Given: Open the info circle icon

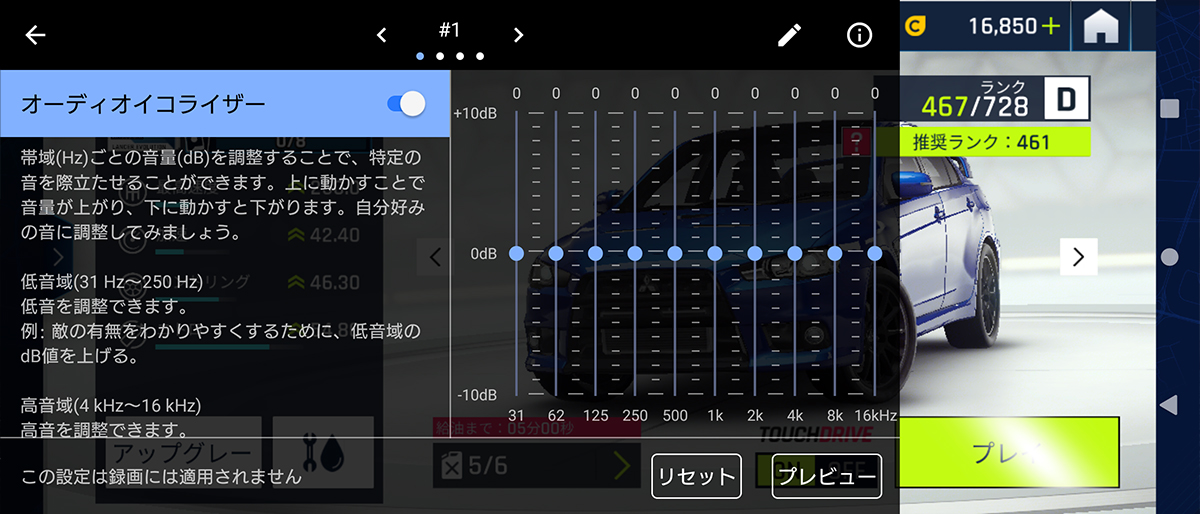Looking at the screenshot, I should click(858, 35).
